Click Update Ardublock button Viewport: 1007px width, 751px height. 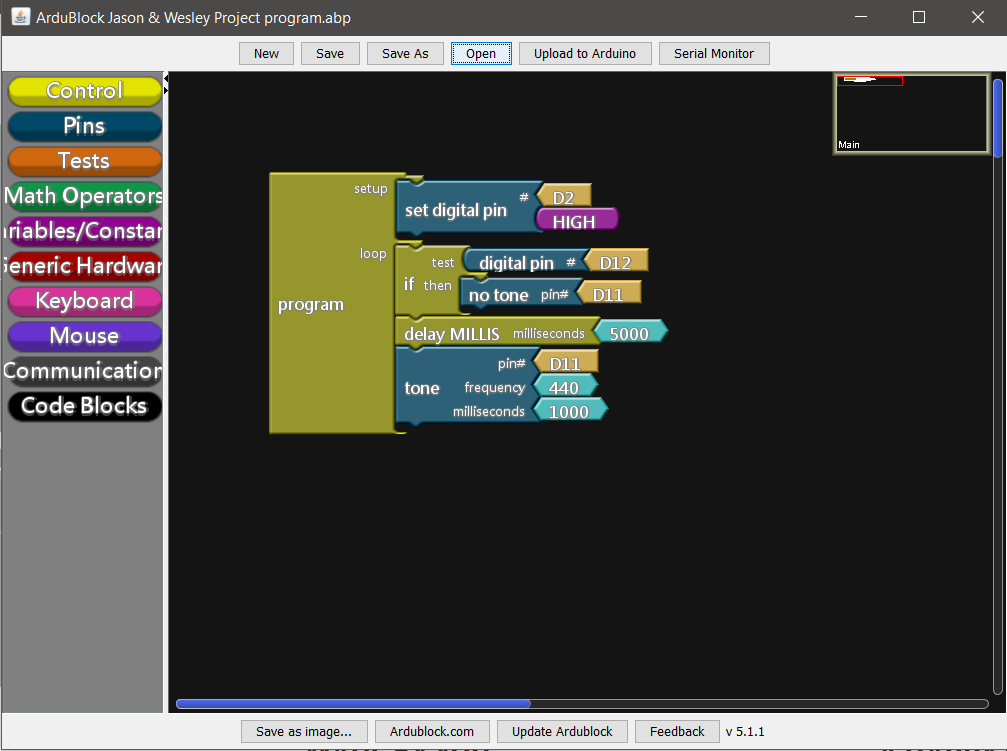[562, 731]
